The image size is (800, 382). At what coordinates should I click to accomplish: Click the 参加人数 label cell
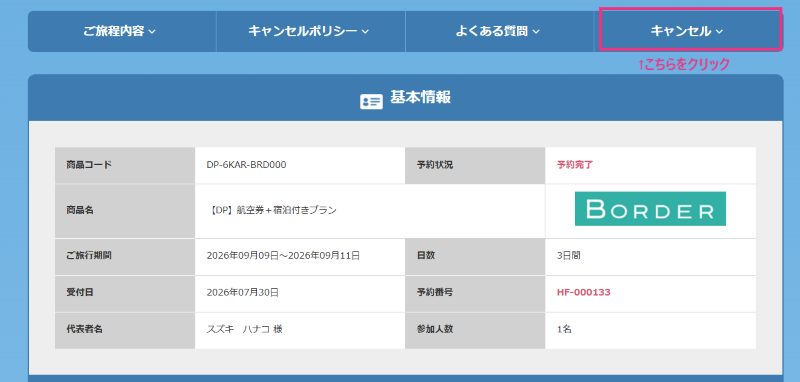pyautogui.click(x=475, y=330)
